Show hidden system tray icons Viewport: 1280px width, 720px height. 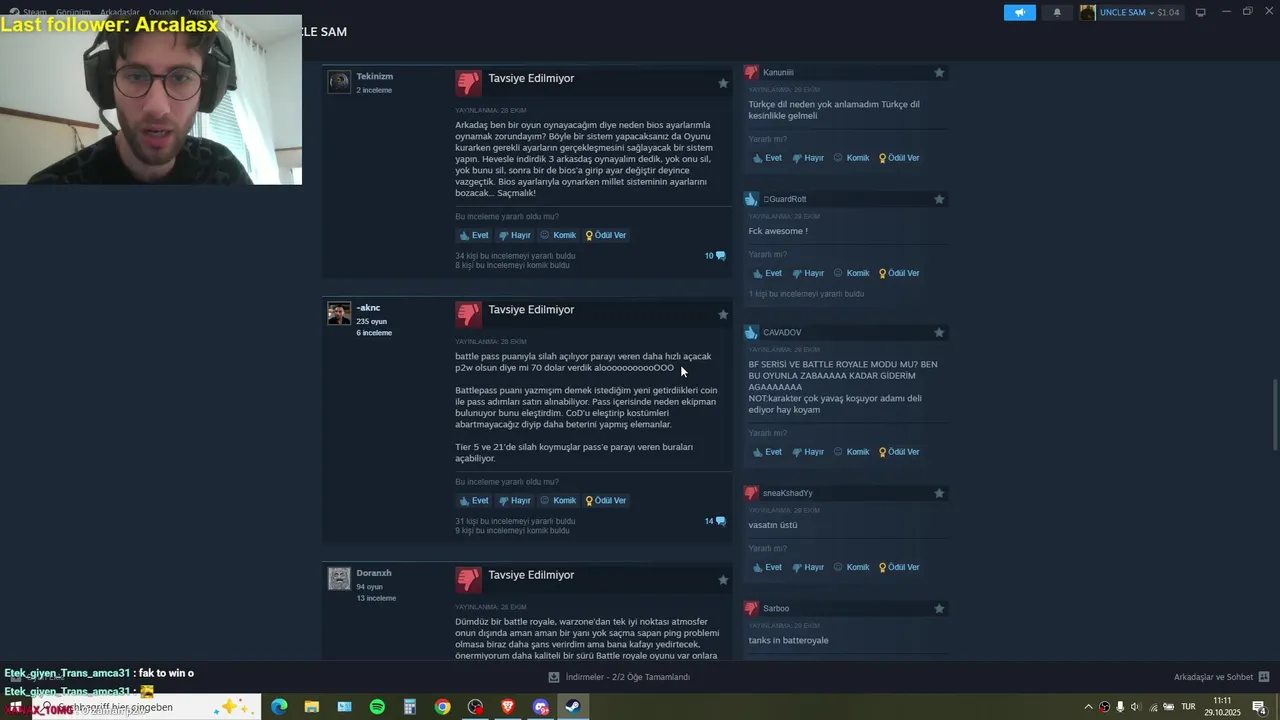click(x=1088, y=707)
